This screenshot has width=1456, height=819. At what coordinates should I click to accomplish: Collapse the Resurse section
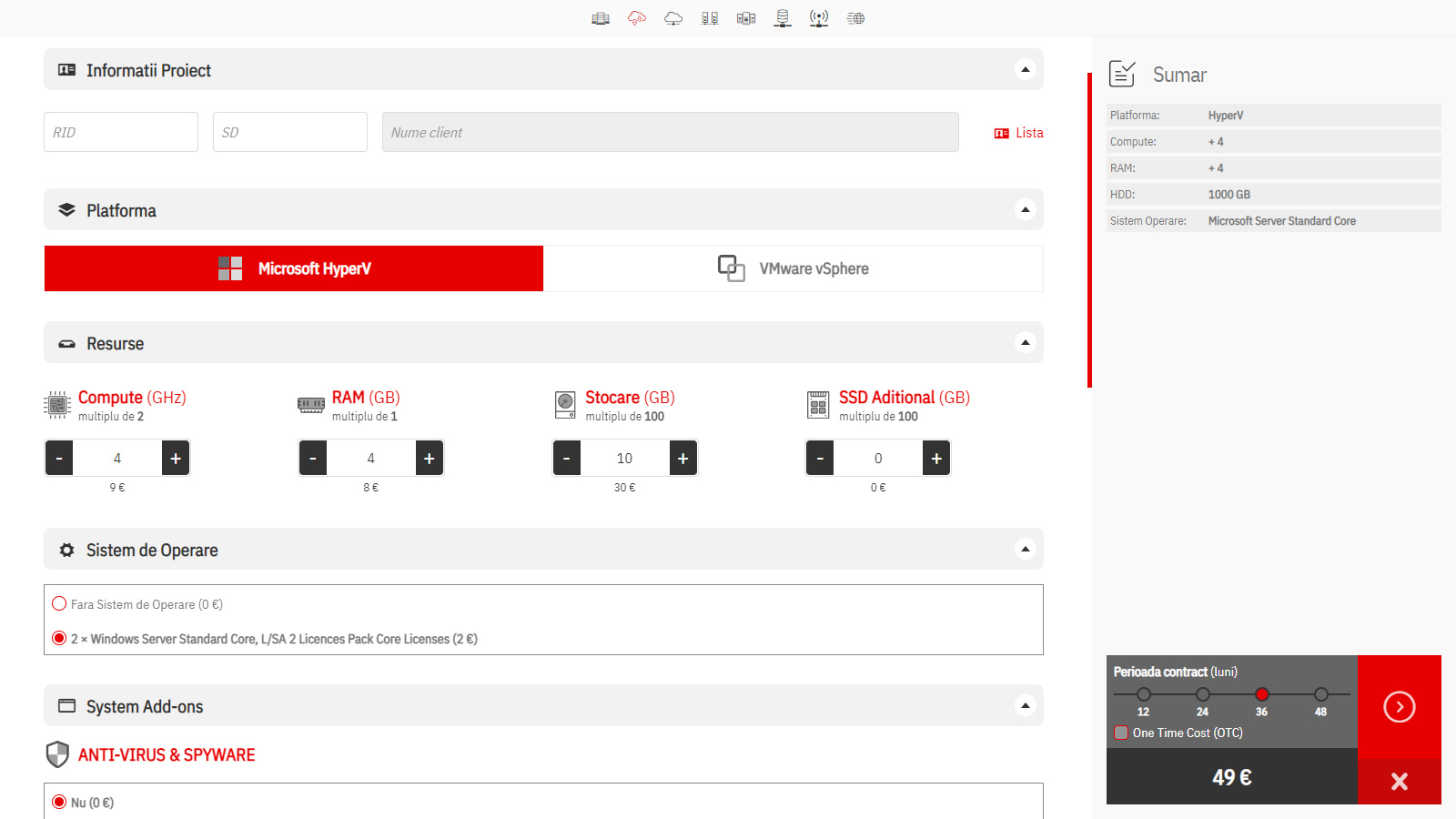[1026, 343]
